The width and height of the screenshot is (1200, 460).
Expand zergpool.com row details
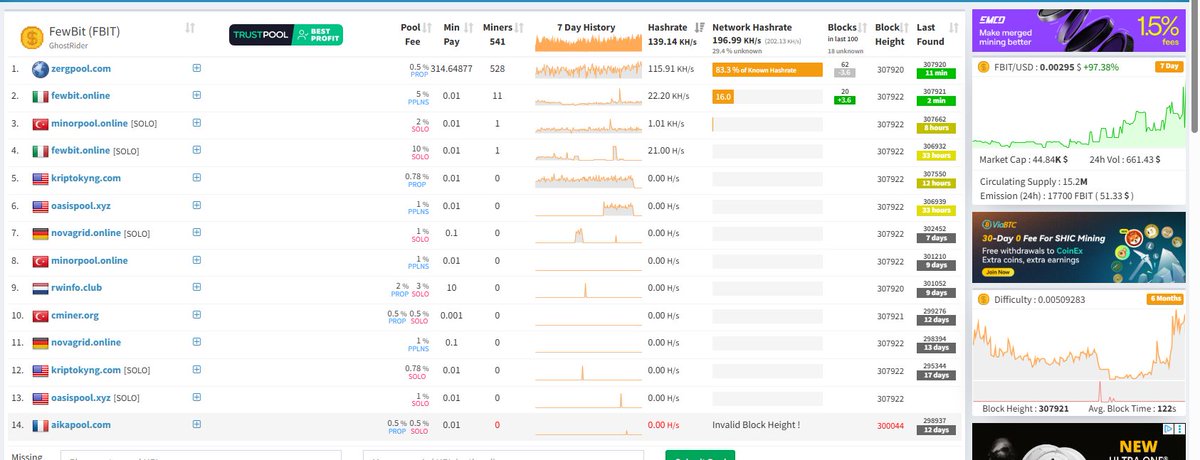(197, 68)
